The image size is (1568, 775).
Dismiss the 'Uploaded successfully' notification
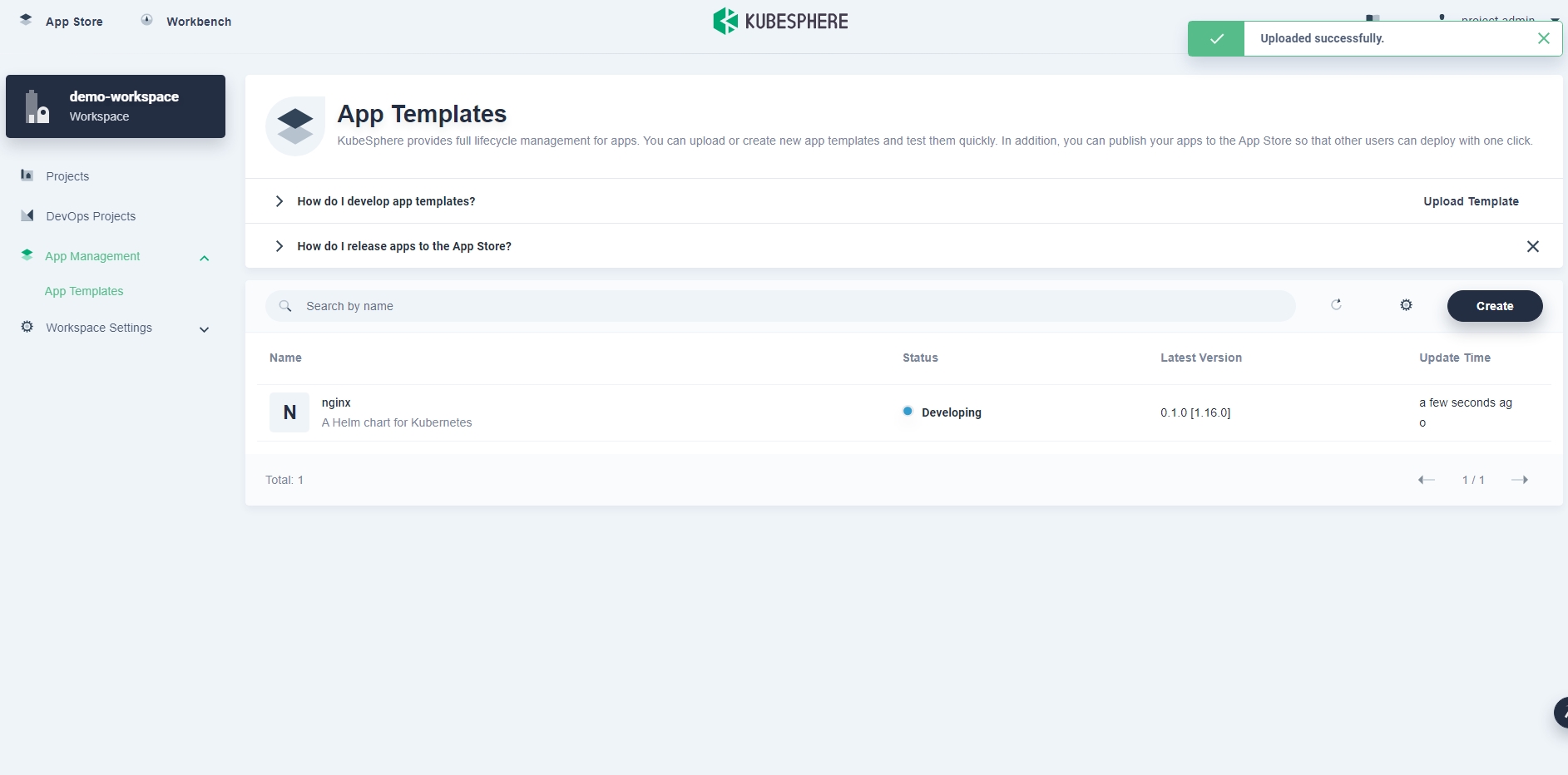point(1543,38)
